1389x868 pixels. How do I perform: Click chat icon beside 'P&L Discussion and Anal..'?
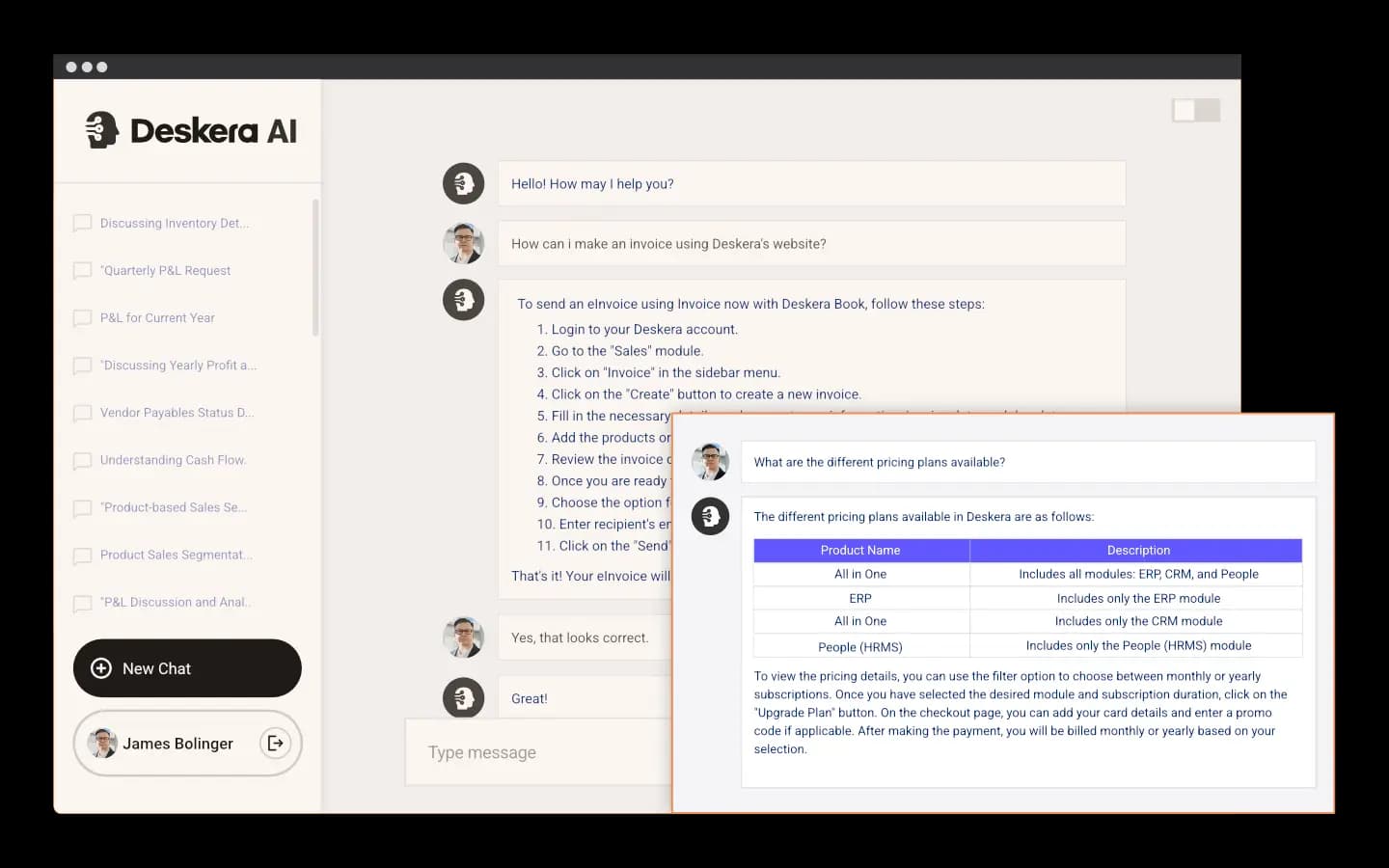coord(83,604)
